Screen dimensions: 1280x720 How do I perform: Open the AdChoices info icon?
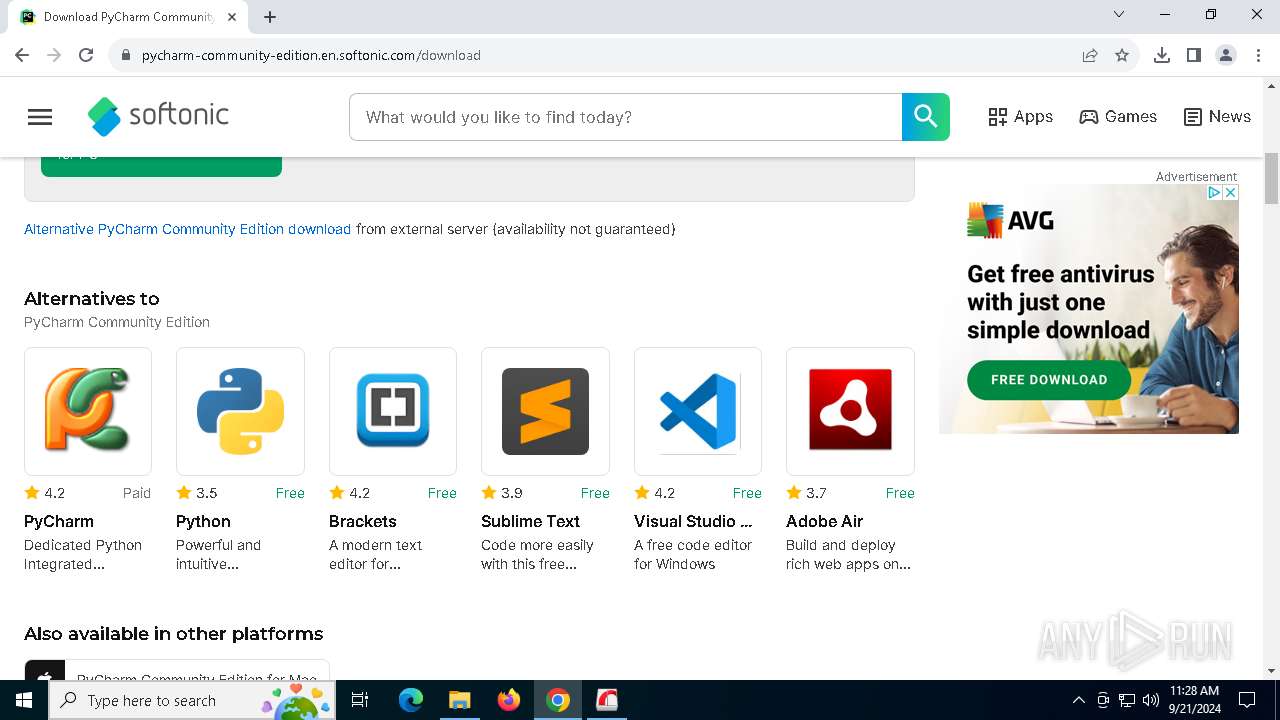click(1214, 192)
